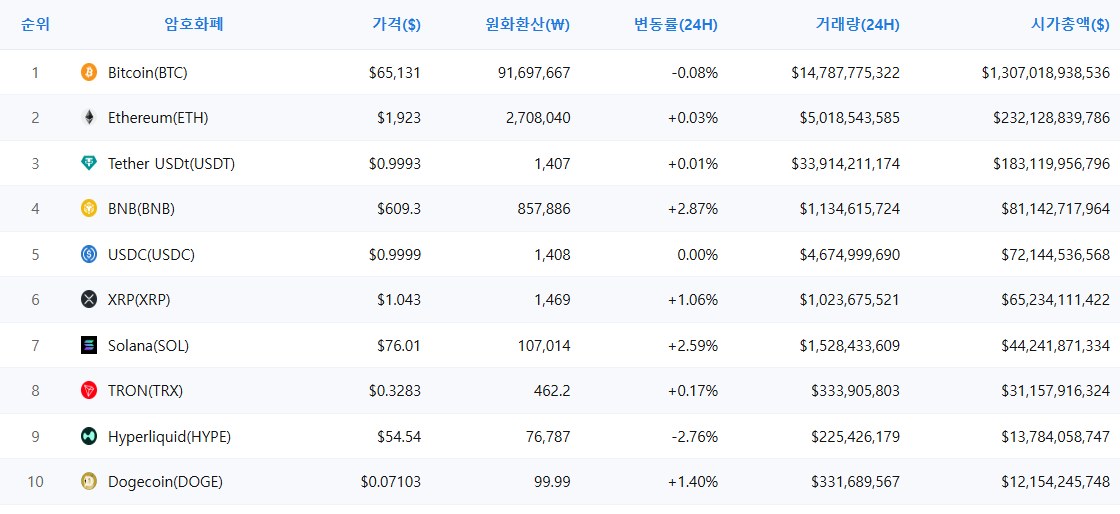Select Hyperliquid change -2.76%
The width and height of the screenshot is (1120, 514).
click(x=695, y=436)
